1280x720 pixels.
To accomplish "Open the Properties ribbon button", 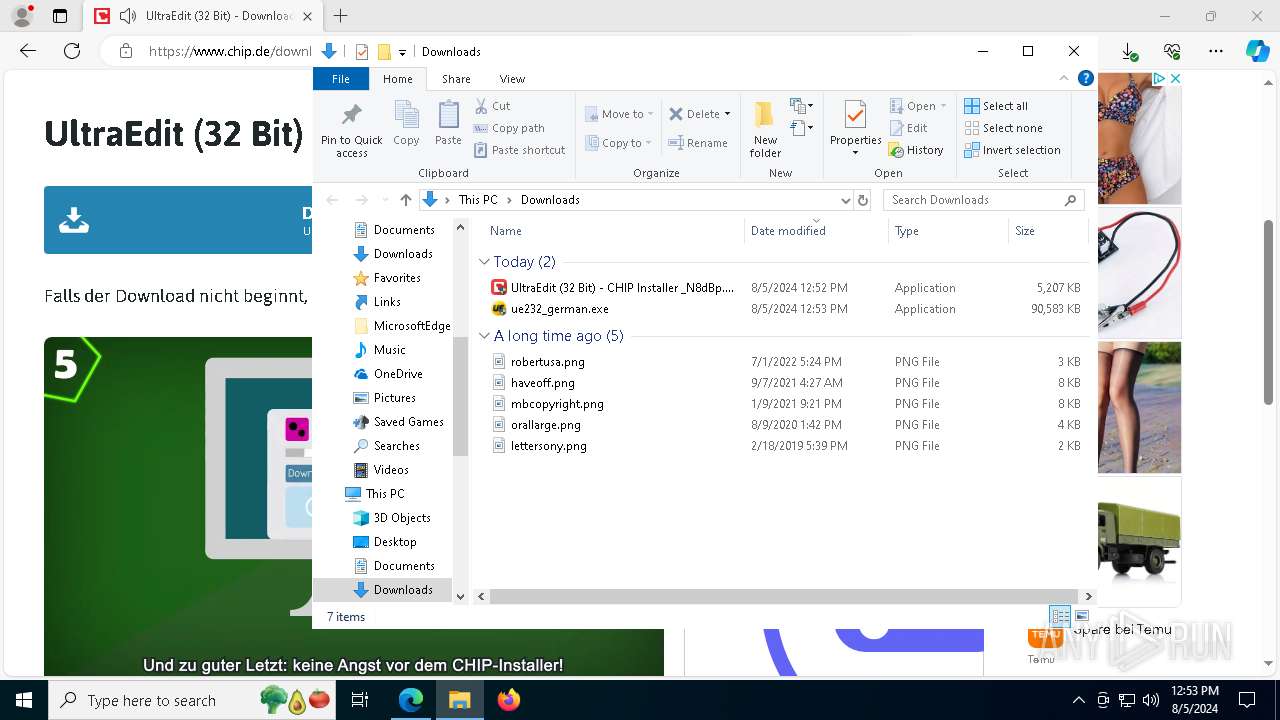I will (855, 128).
